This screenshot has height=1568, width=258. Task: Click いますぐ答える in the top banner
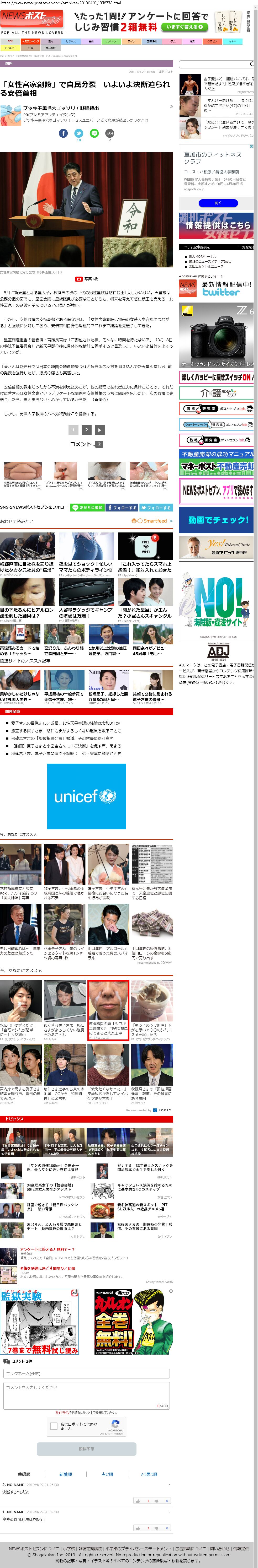pos(185,27)
